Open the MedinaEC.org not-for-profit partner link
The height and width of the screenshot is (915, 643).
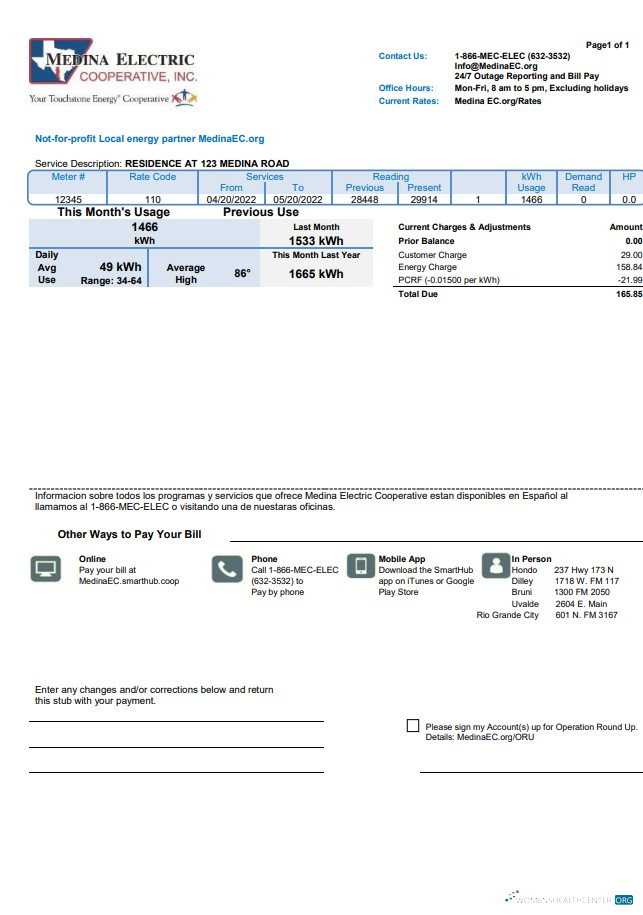231,139
